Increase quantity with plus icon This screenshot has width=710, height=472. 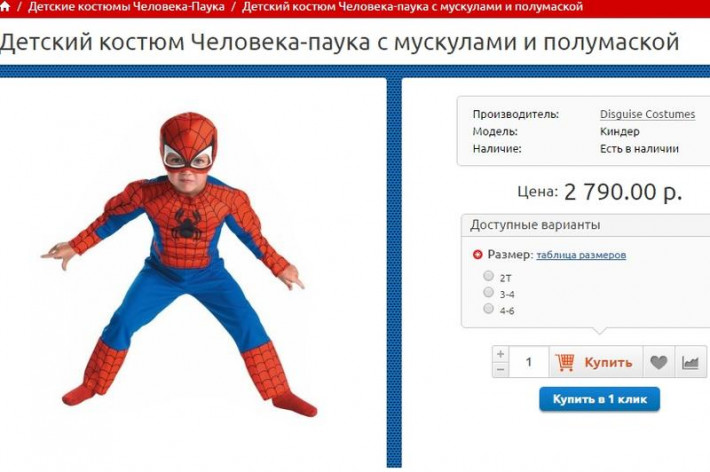500,354
